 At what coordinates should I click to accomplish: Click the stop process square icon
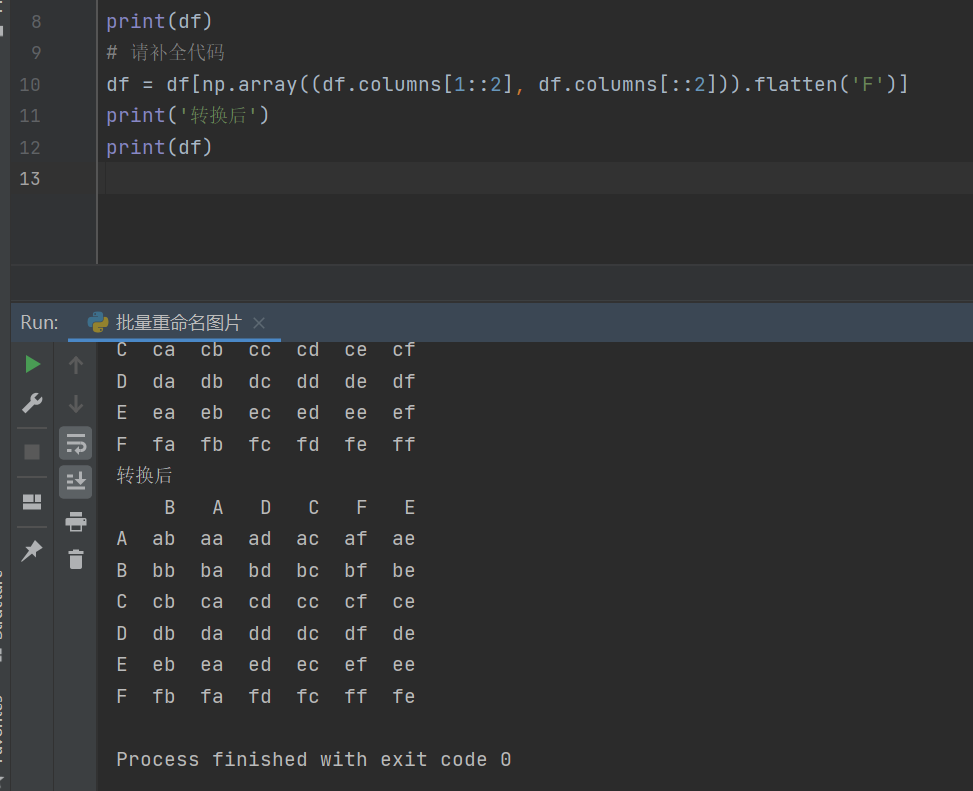32,452
